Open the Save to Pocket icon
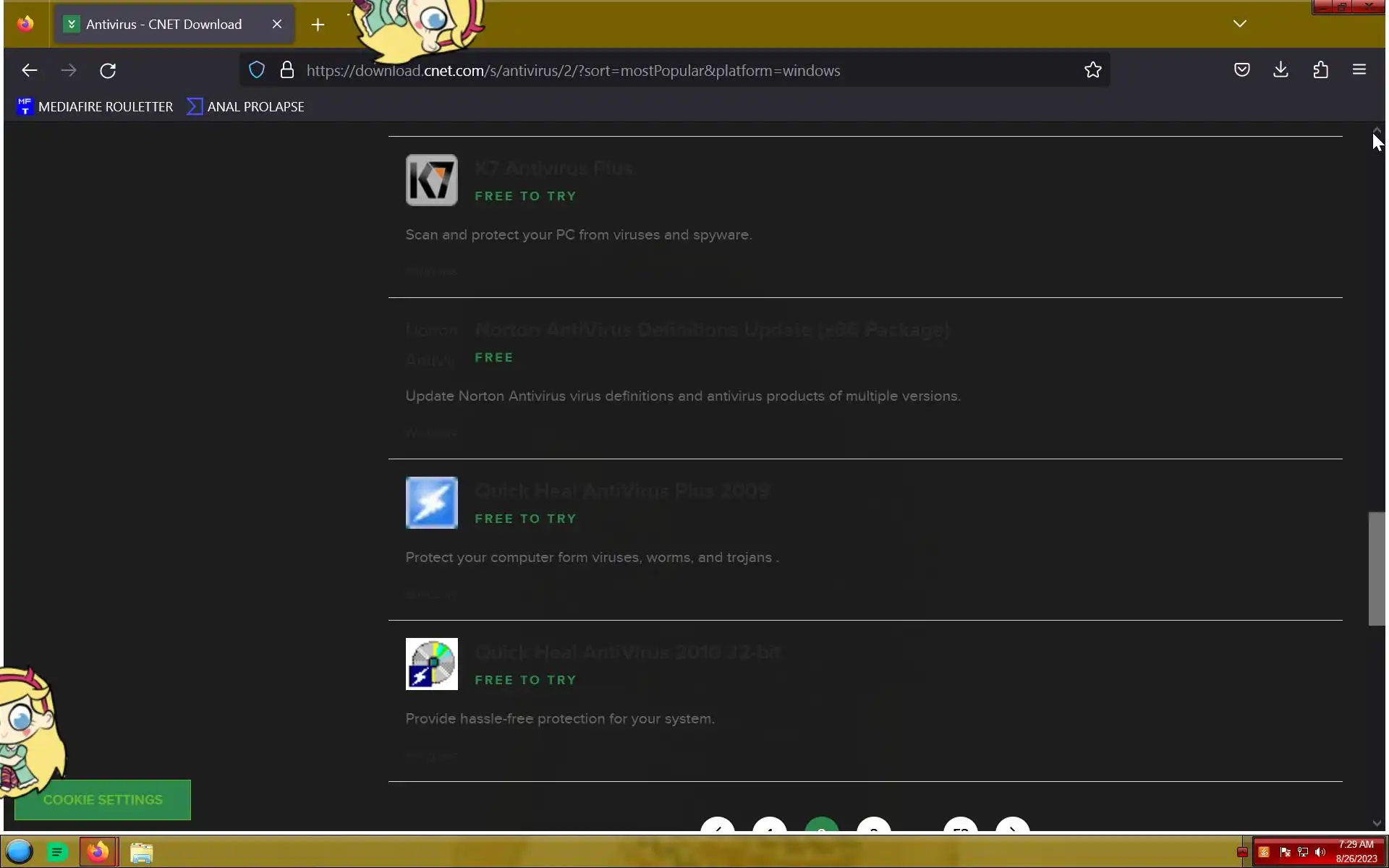This screenshot has width=1389, height=868. coord(1241,70)
